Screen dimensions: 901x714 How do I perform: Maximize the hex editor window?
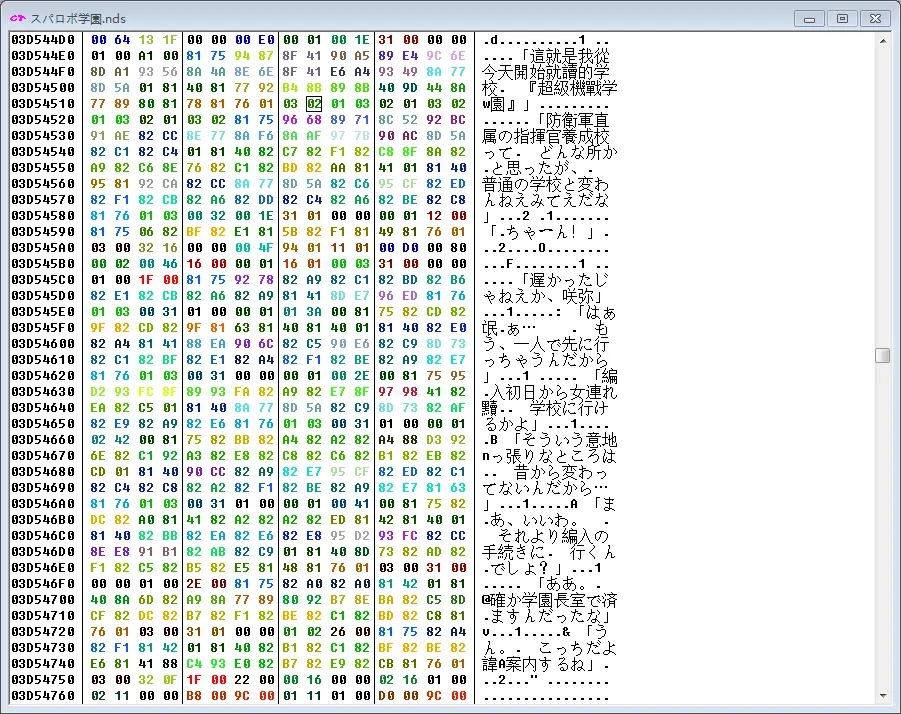(x=842, y=17)
